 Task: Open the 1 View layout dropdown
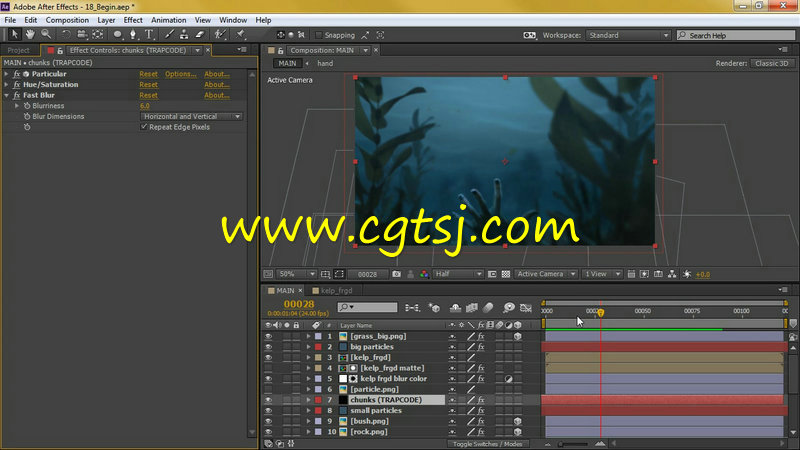coord(602,274)
